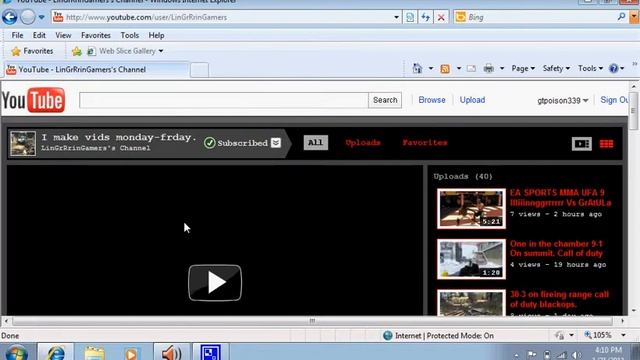
Task: Open the command bar Tools dropdown
Action: 590,69
